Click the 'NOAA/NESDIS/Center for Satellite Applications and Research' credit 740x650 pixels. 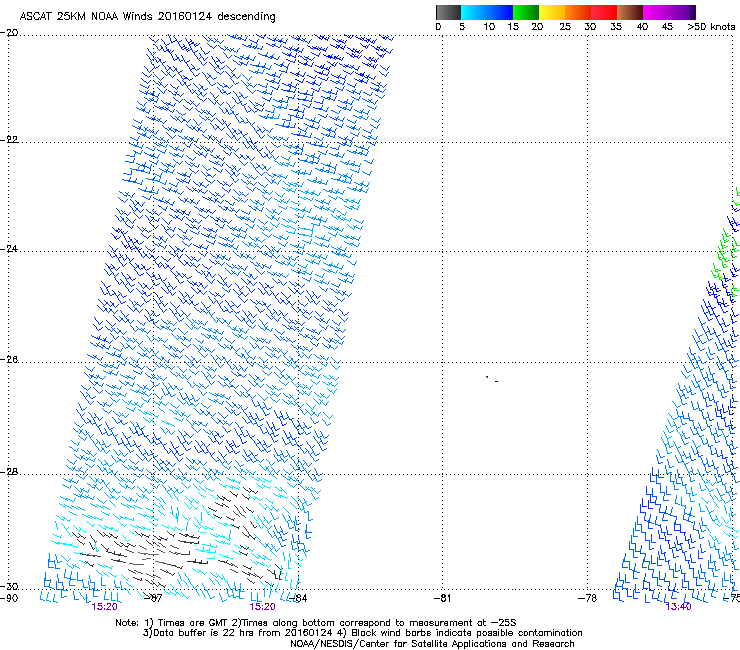coord(432,644)
